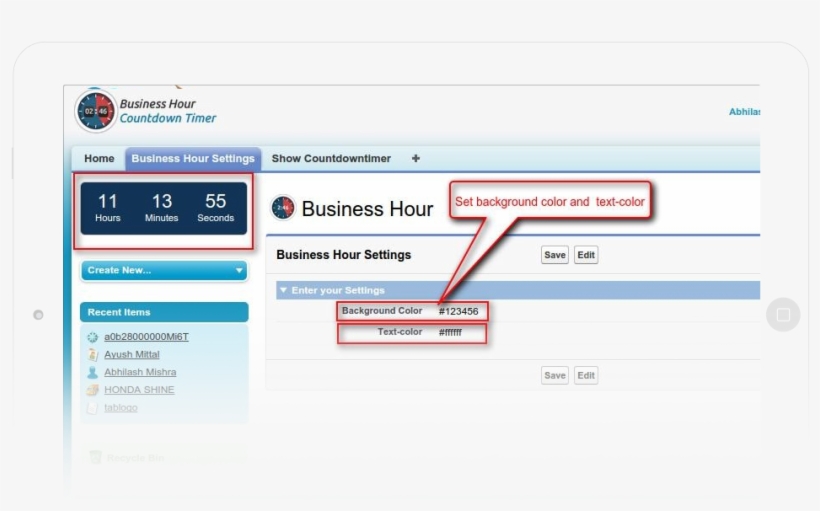Viewport: 820px width, 511px height.
Task: Click the plus icon to add tabs
Action: pos(416,158)
